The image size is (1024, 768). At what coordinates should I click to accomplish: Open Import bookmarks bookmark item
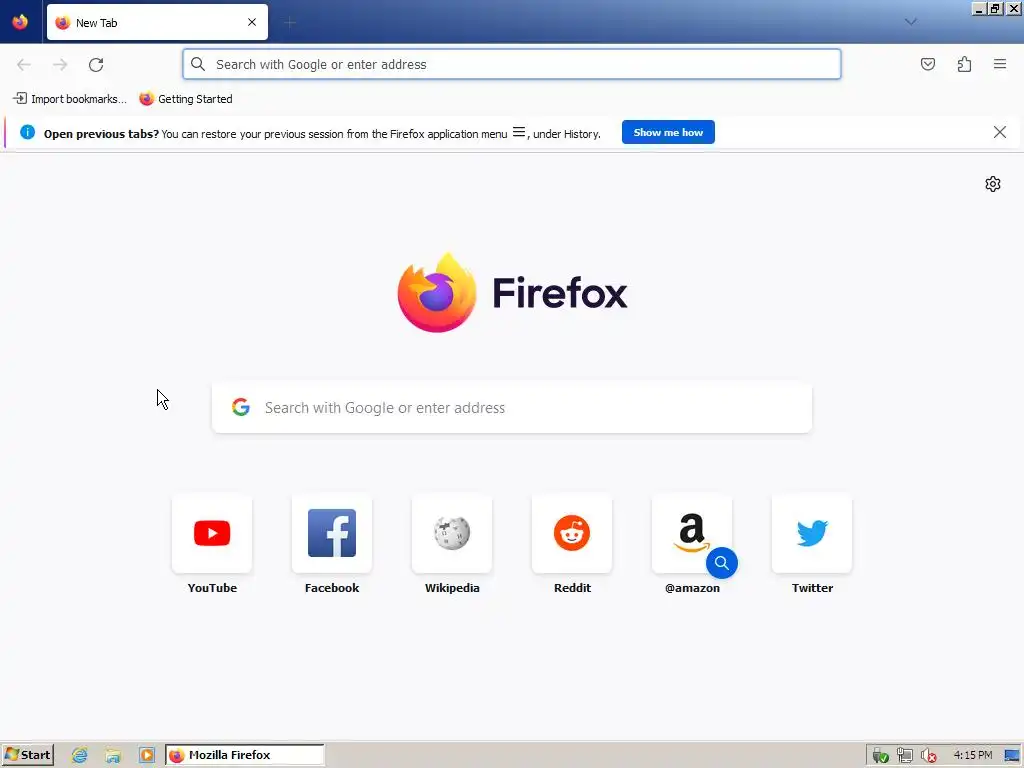[x=69, y=99]
